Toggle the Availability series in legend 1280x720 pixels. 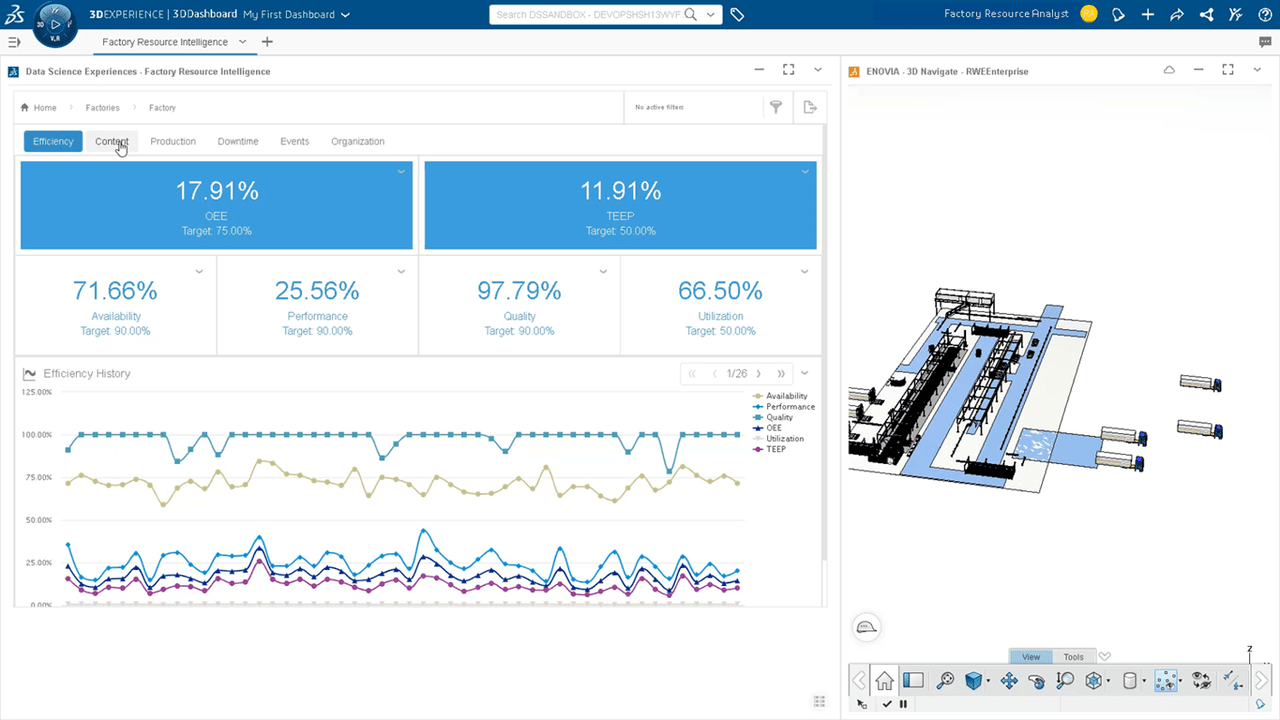point(786,397)
